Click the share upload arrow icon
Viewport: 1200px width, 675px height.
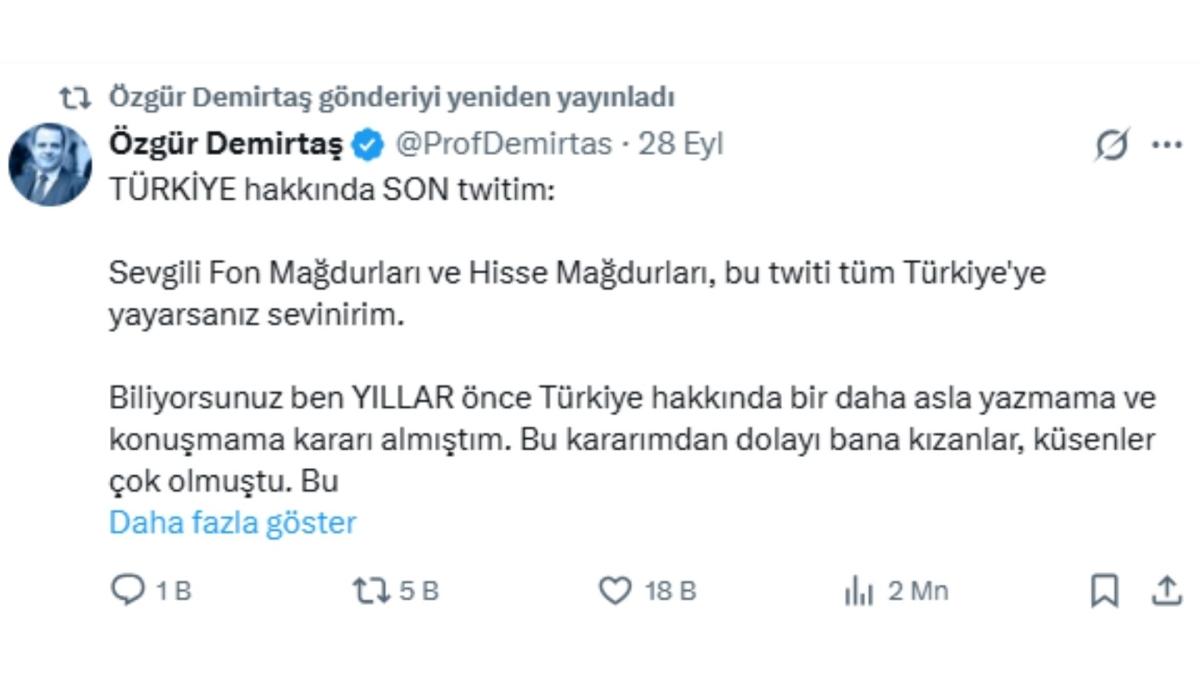(1166, 591)
